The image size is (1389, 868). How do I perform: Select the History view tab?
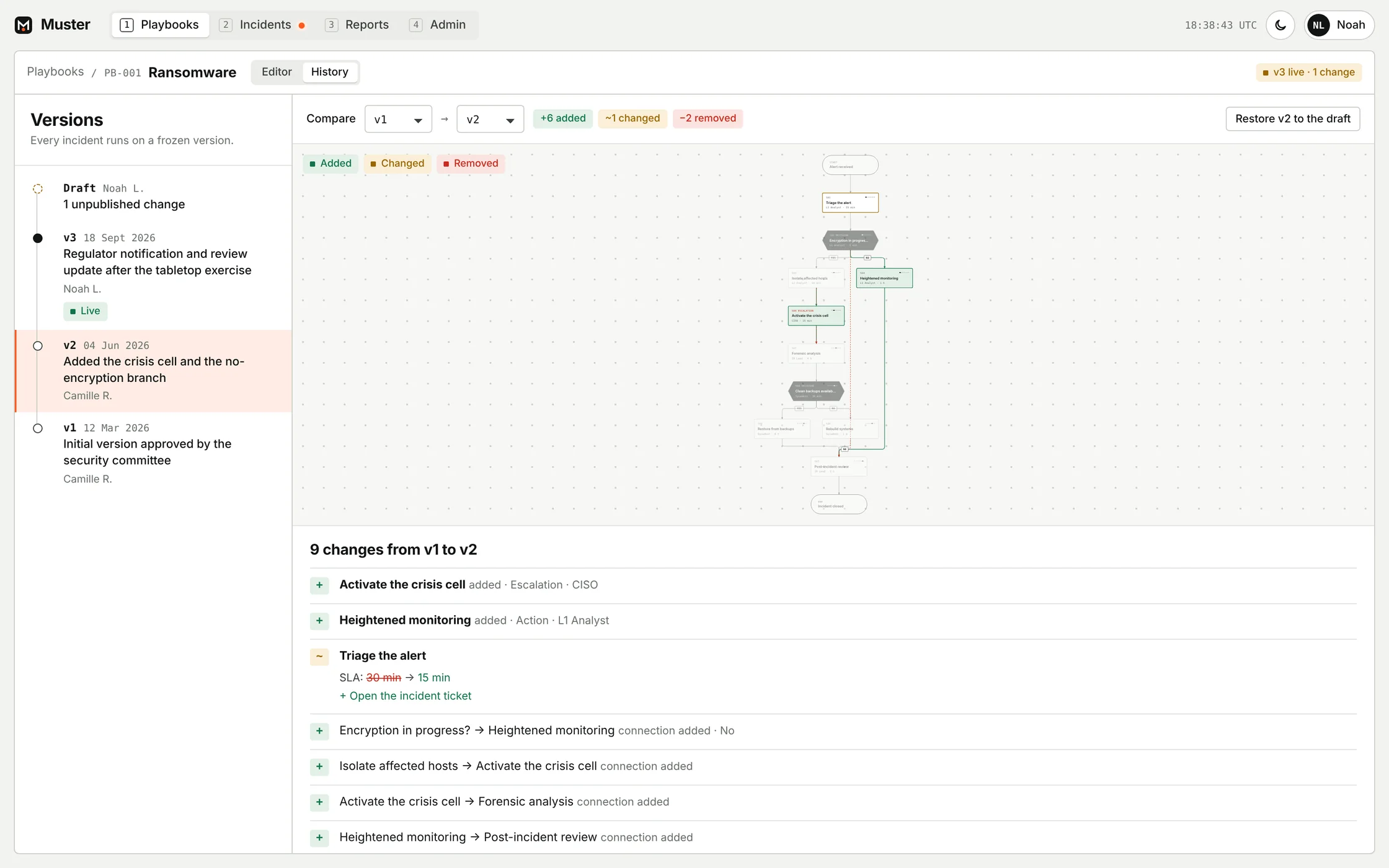click(x=329, y=72)
